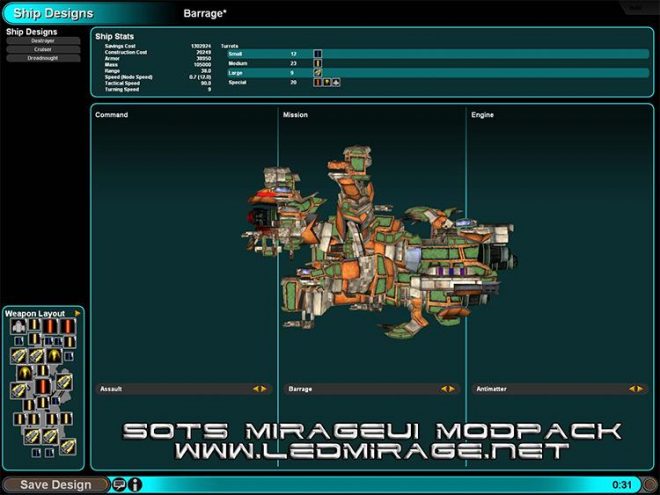Screen dimensions: 660x495
Task: Click the Command section heading
Action: coord(112,114)
